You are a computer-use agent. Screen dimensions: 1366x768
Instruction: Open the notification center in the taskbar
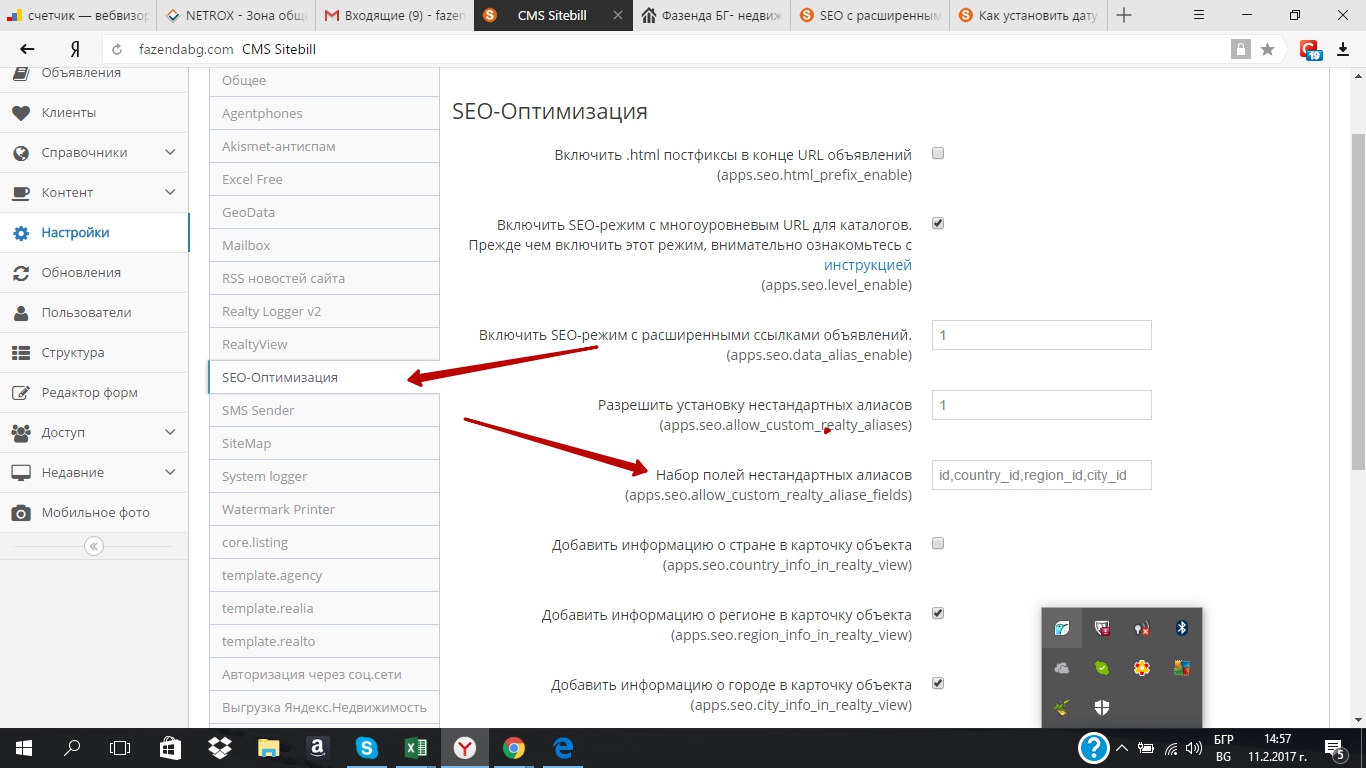pos(1334,747)
